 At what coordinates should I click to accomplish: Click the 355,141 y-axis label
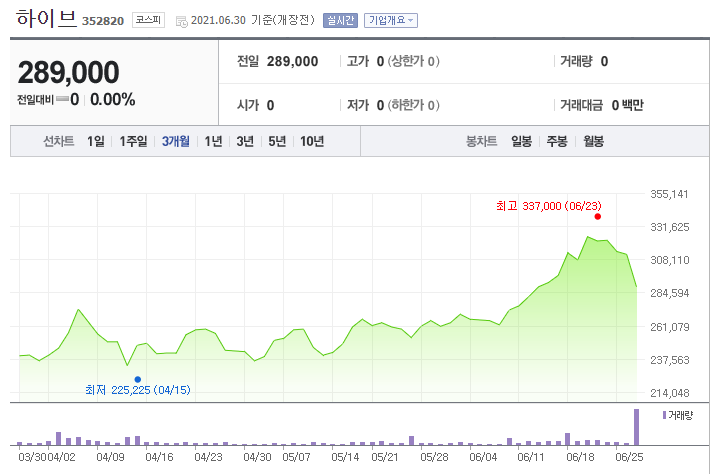[669, 194]
